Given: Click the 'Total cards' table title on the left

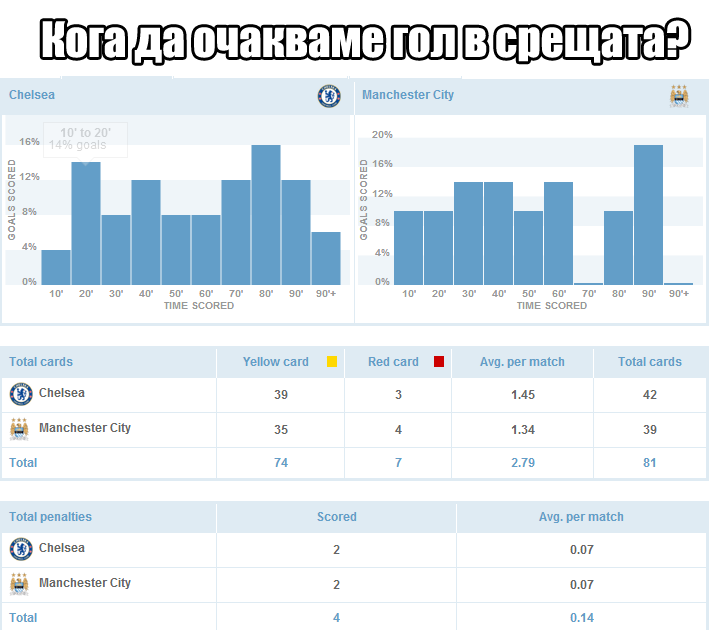Looking at the screenshot, I should [41, 361].
